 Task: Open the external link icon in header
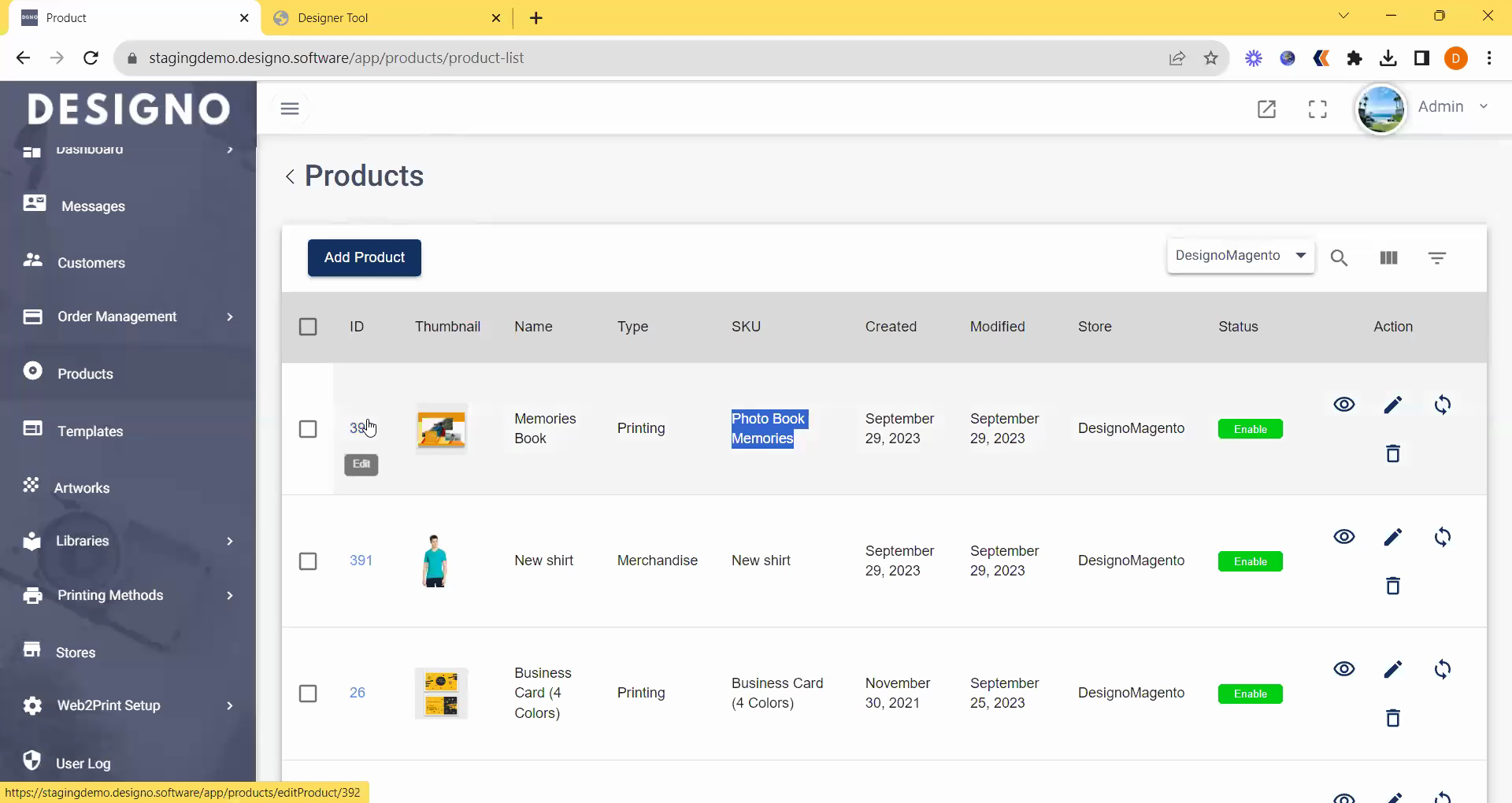[1266, 109]
